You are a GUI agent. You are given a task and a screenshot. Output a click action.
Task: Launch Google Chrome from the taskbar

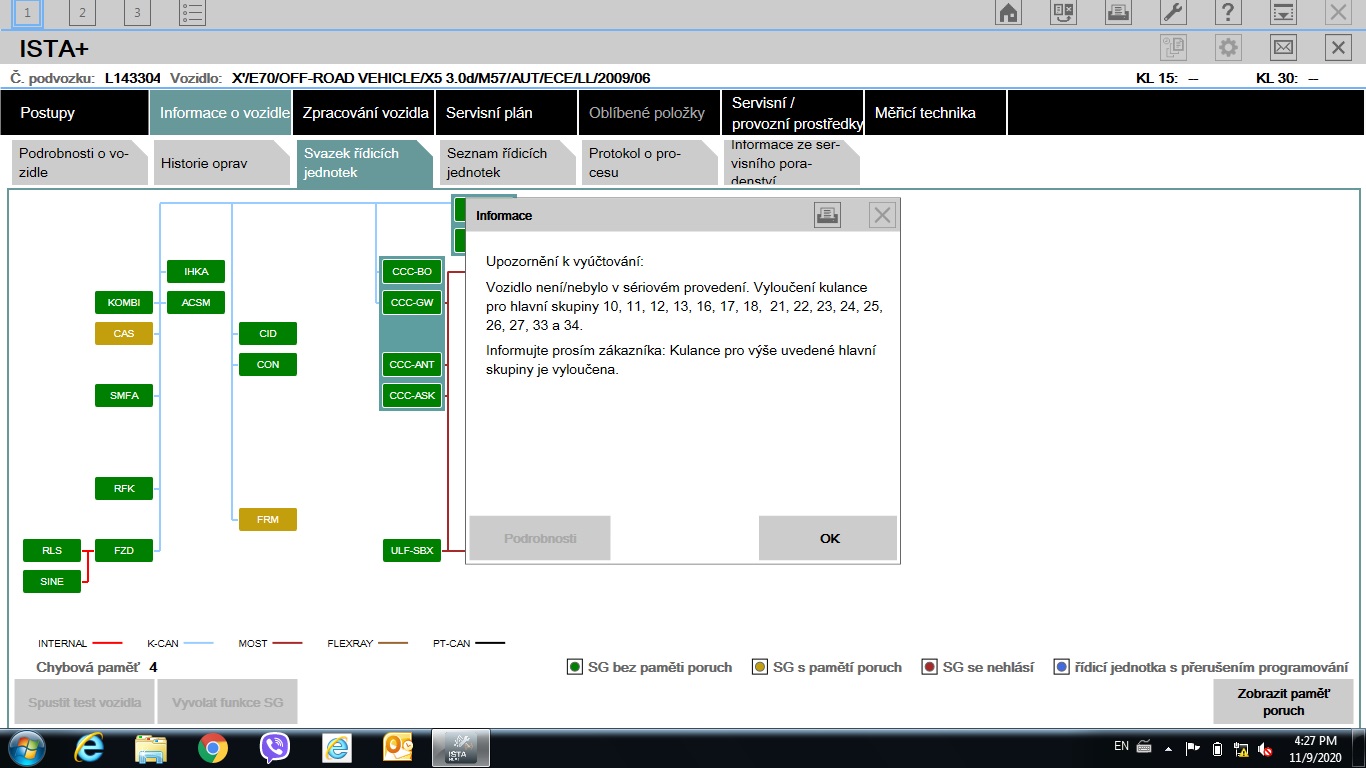click(x=212, y=747)
